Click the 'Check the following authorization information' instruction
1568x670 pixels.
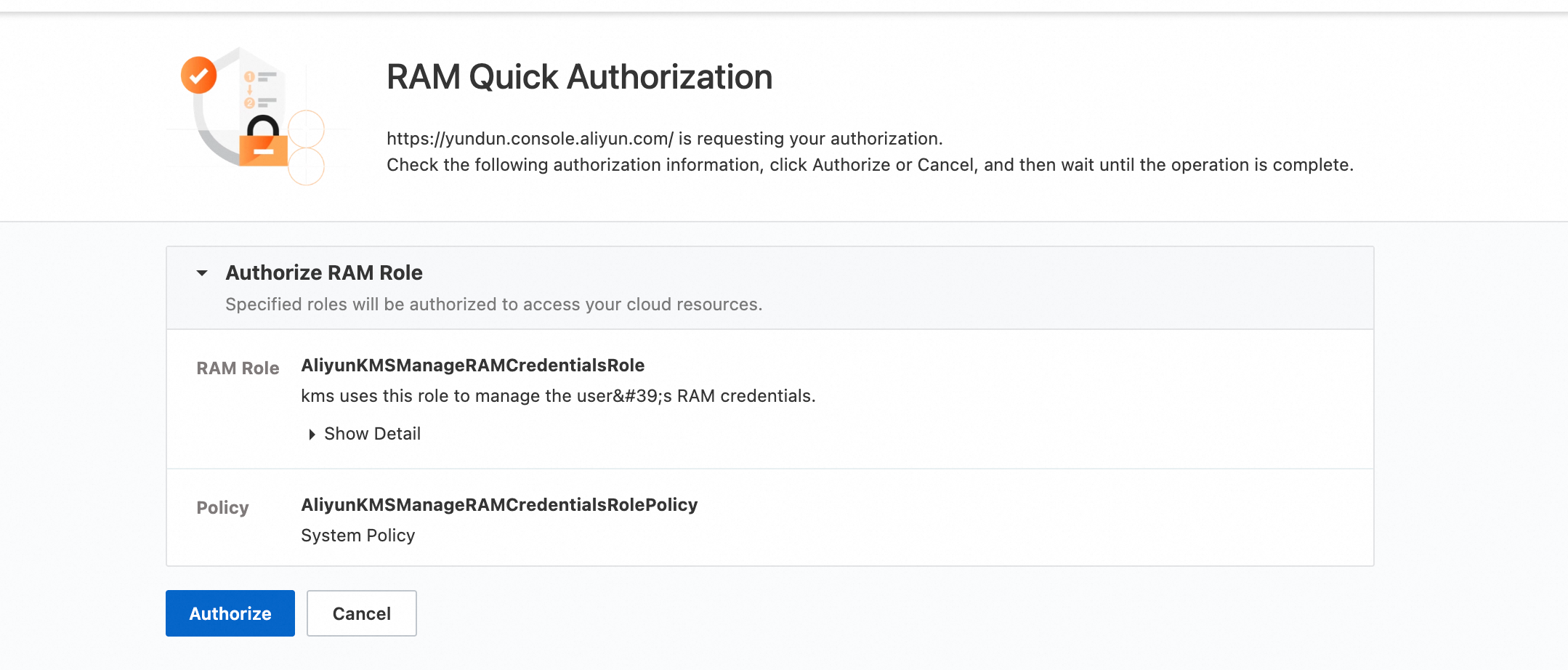point(870,165)
